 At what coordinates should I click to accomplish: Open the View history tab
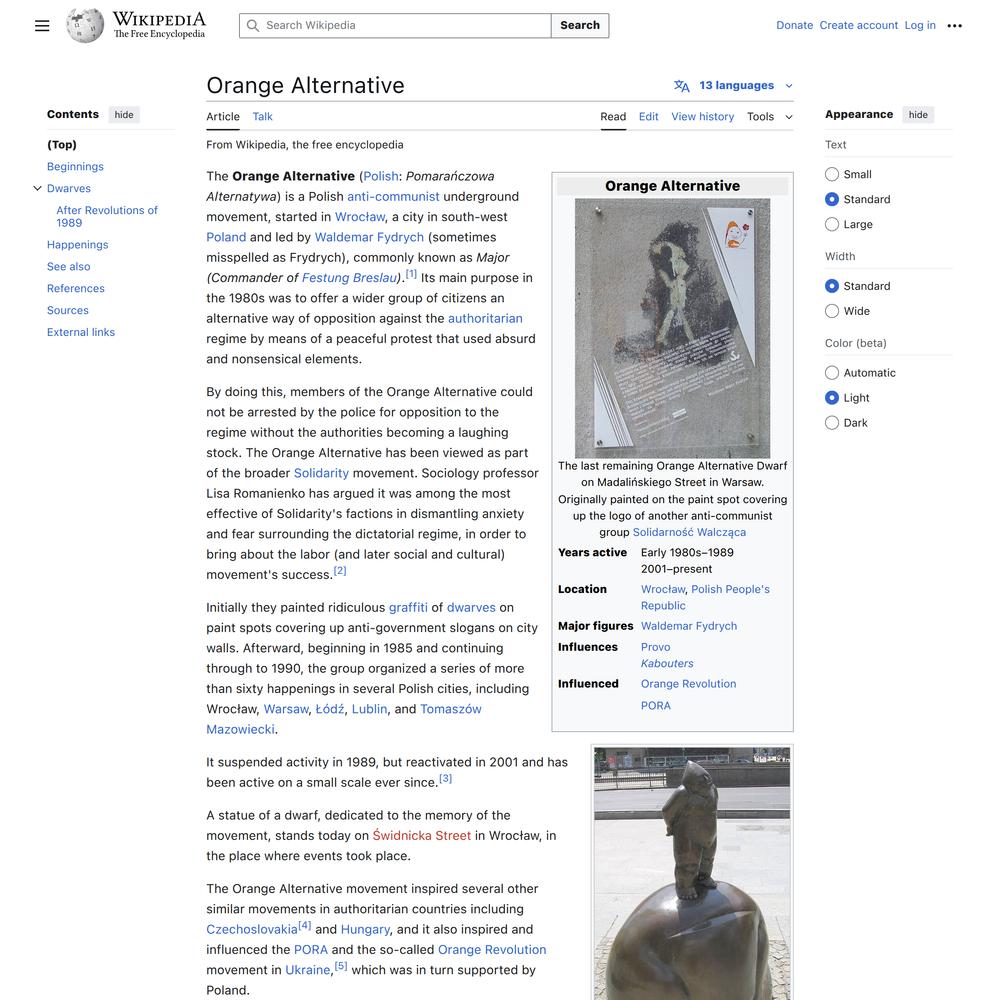coord(702,117)
